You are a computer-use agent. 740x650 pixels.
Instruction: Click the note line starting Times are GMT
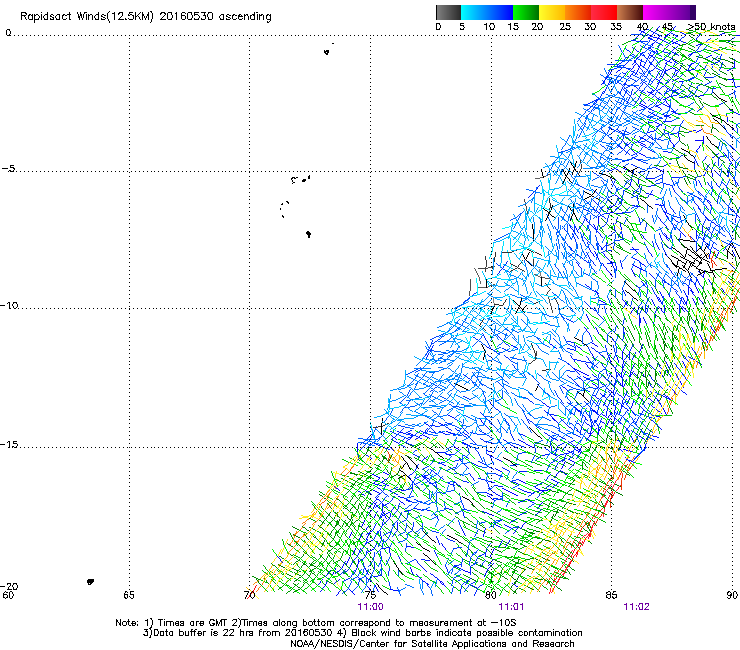point(316,623)
